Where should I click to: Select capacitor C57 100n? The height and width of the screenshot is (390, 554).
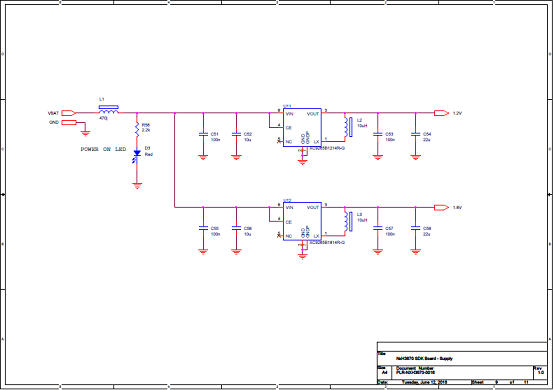378,229
